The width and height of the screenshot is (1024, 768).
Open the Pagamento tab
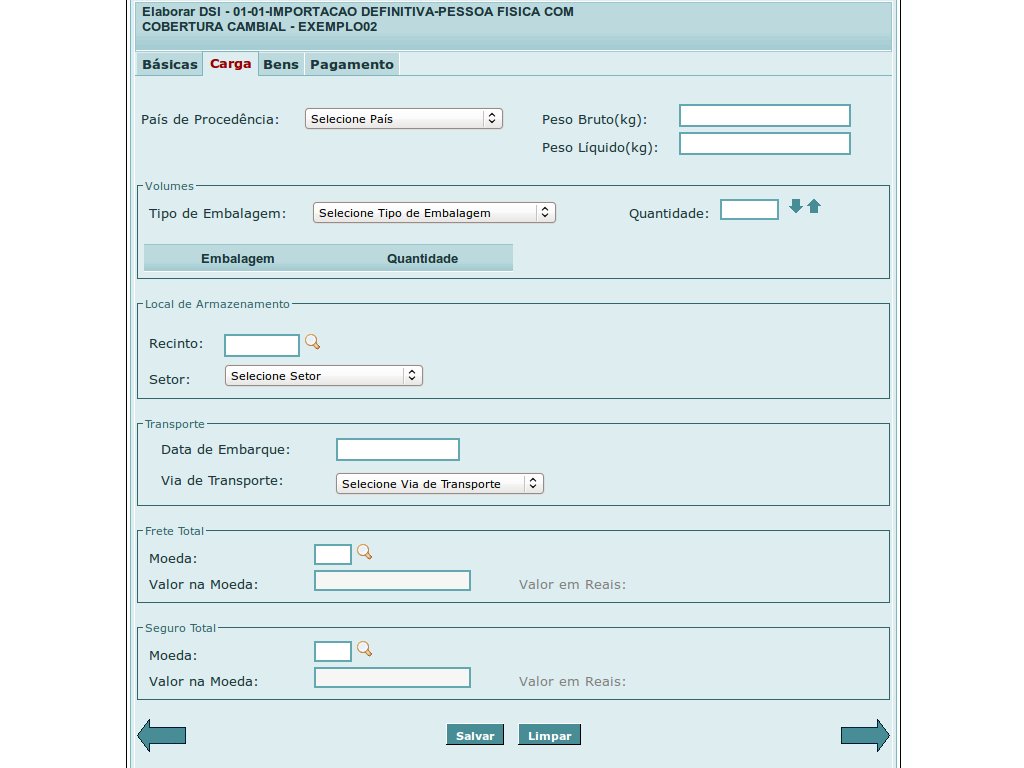click(x=352, y=63)
